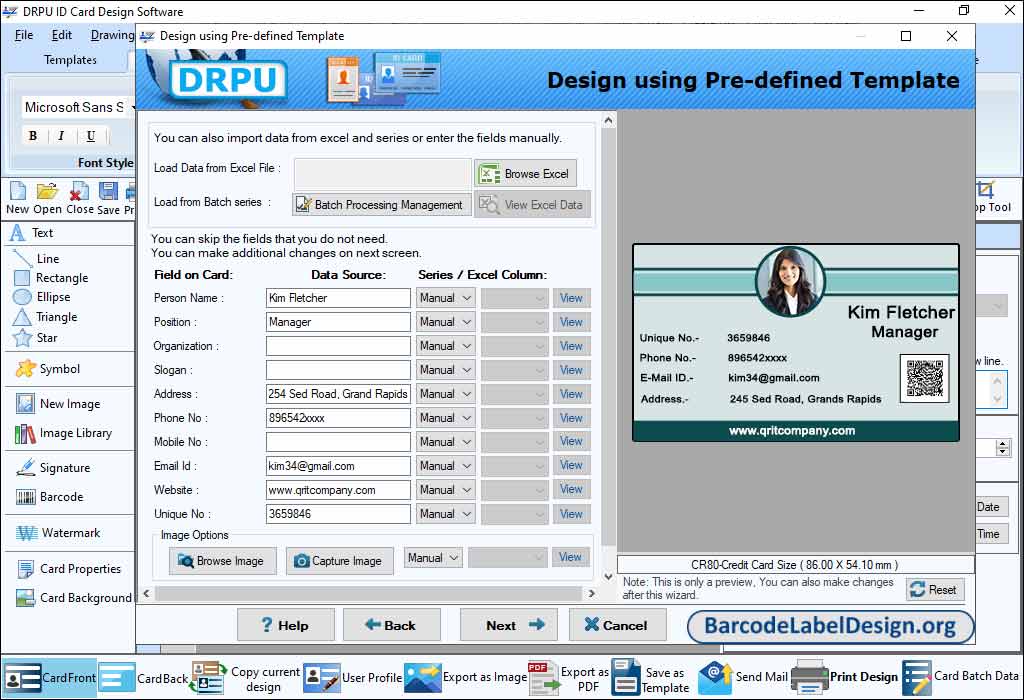Click the form's vertical scrollbar down arrow
The height and width of the screenshot is (700, 1024).
(x=608, y=577)
